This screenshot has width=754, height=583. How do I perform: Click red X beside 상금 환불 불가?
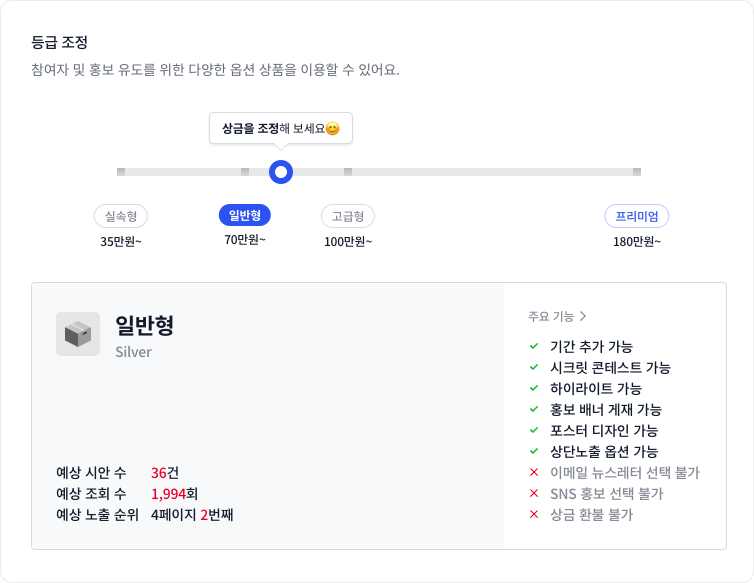[534, 514]
